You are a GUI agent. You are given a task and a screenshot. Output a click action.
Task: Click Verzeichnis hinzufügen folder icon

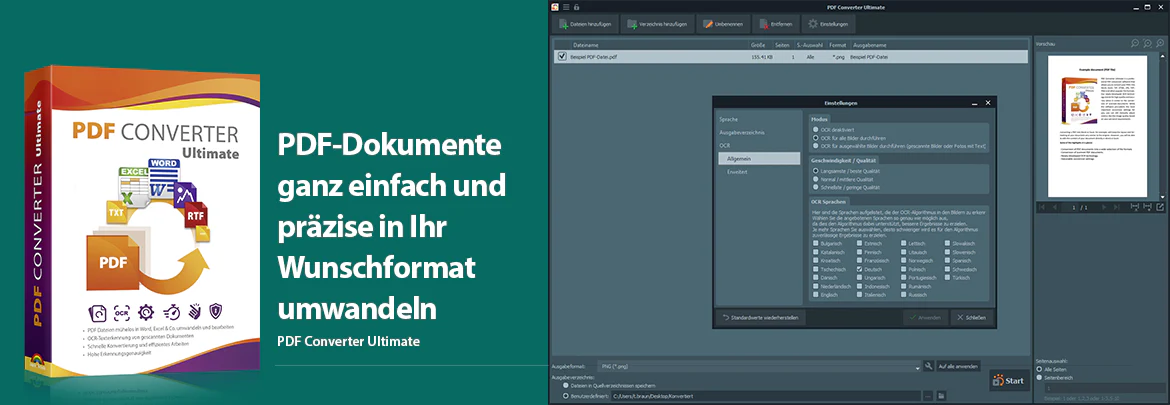coord(632,25)
